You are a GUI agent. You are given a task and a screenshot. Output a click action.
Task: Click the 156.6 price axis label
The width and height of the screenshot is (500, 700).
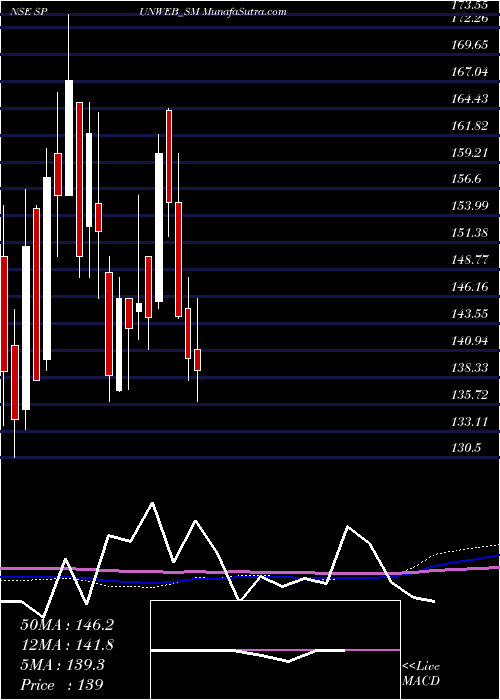click(x=467, y=179)
